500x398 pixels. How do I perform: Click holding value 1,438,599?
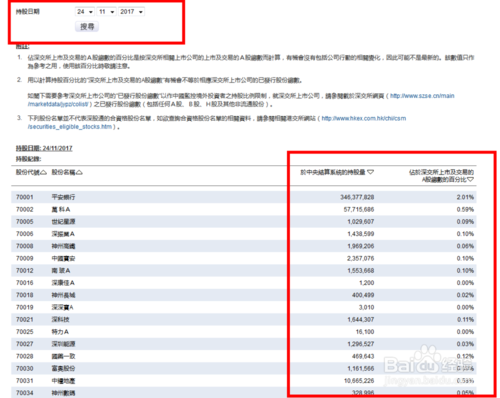point(361,234)
